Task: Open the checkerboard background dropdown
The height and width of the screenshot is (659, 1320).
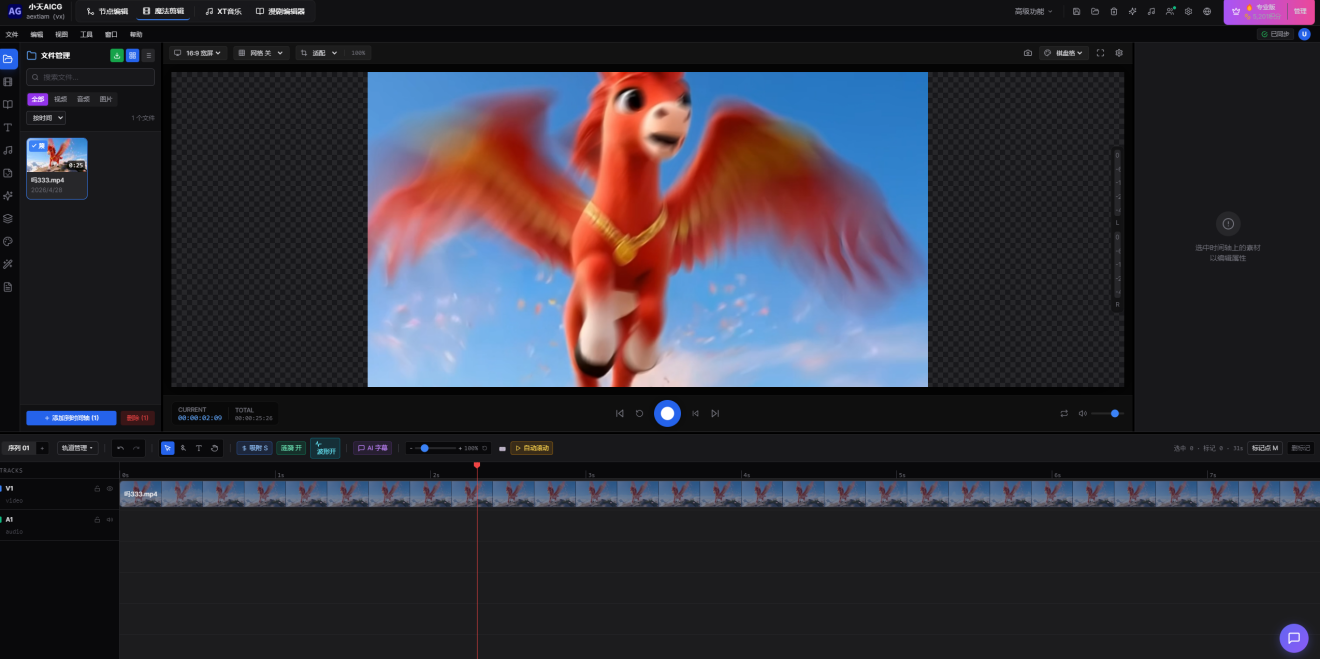Action: (x=1063, y=53)
